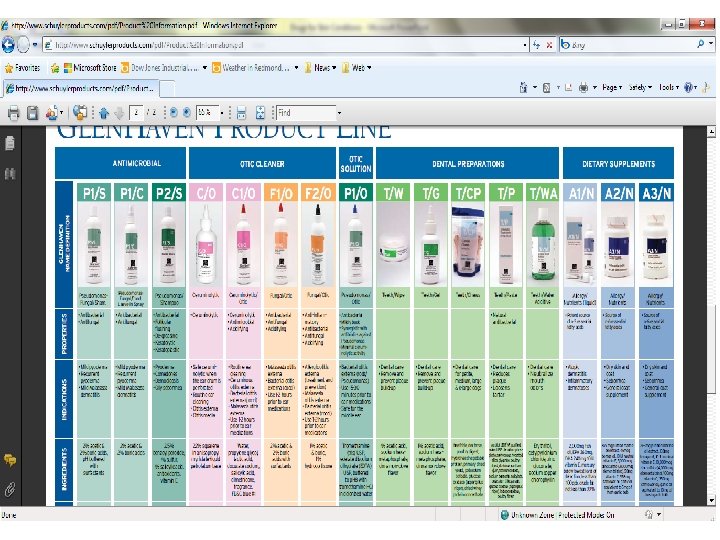Open the Comments panel speech bubble icon
Image resolution: width=720 pixels, height=540 pixels.
click(10, 460)
